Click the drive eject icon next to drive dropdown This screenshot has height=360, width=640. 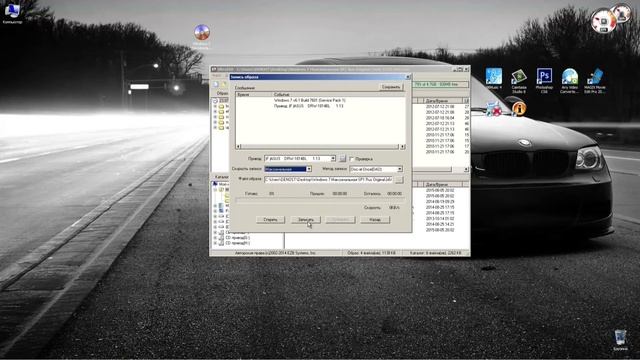pos(342,158)
